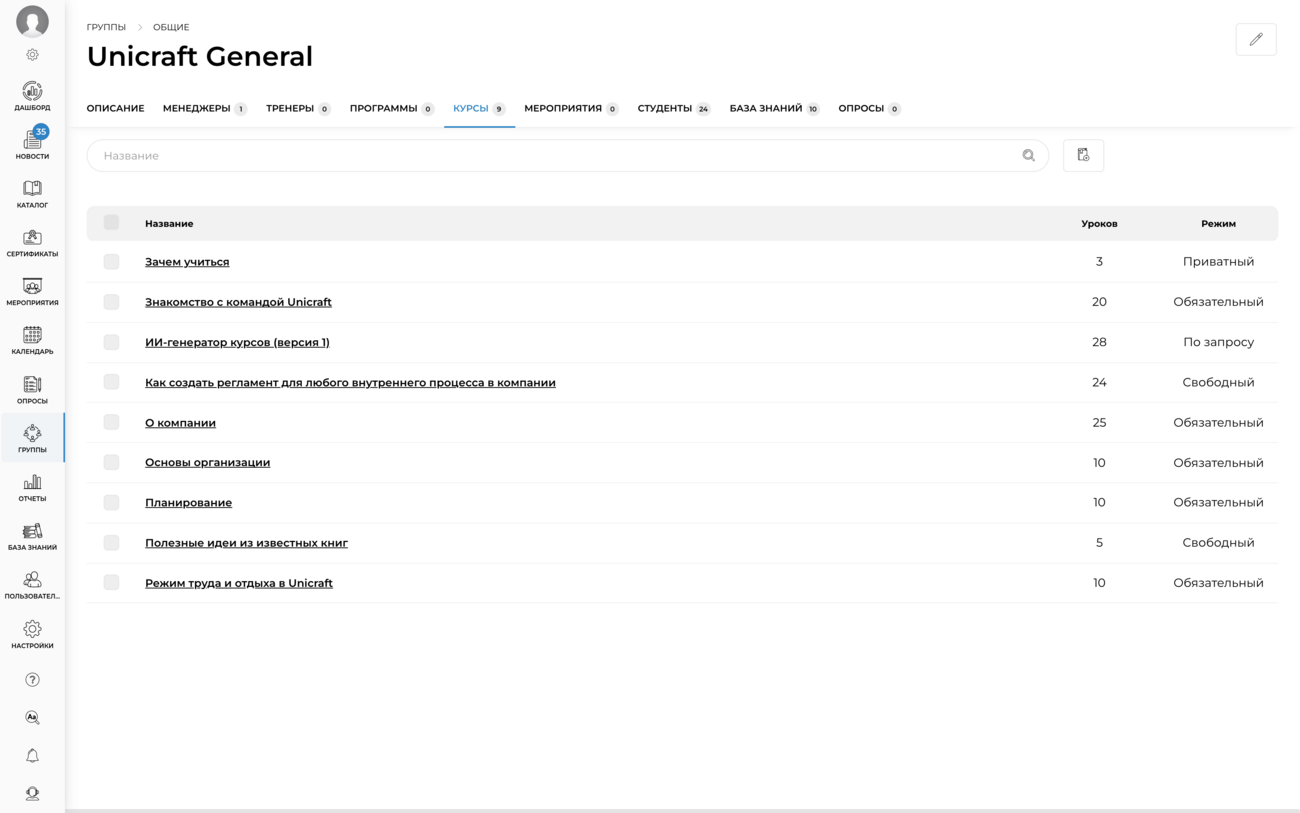Open Настройки in the sidebar
Image resolution: width=1300 pixels, height=813 pixels.
32,635
